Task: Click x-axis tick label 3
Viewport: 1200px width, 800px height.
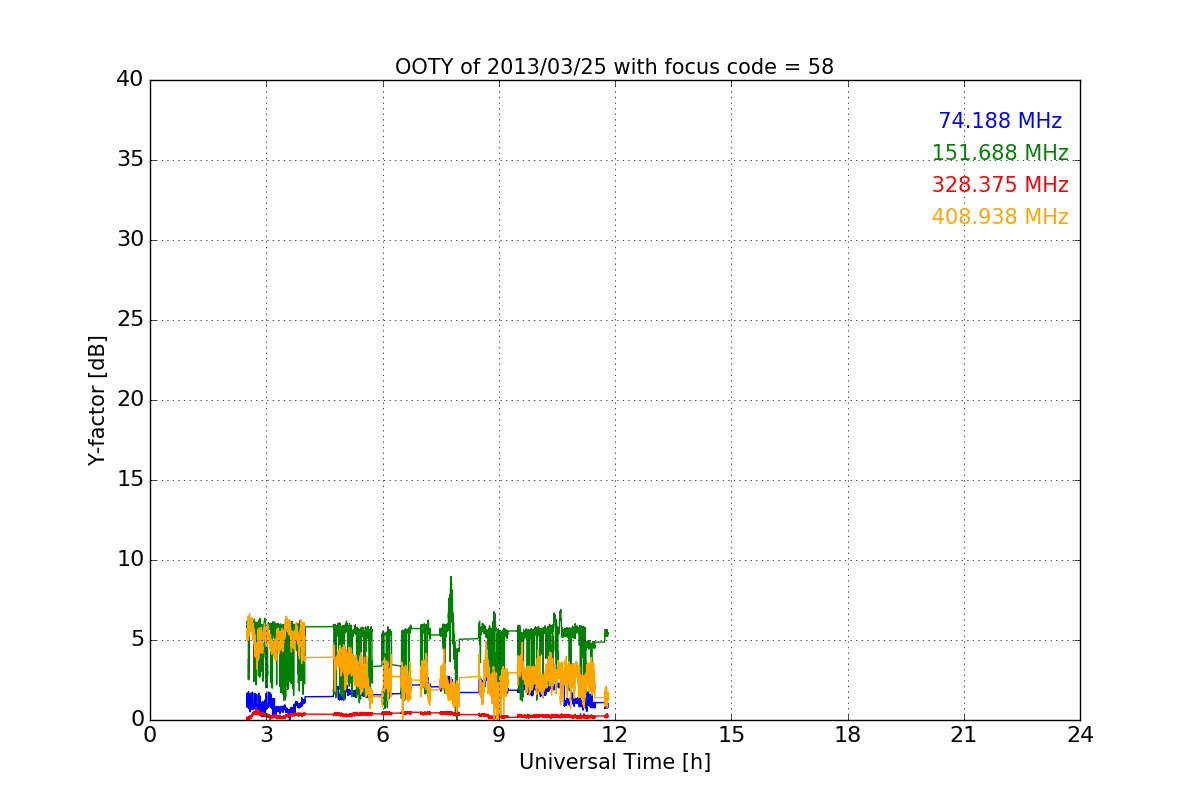Action: coord(266,735)
